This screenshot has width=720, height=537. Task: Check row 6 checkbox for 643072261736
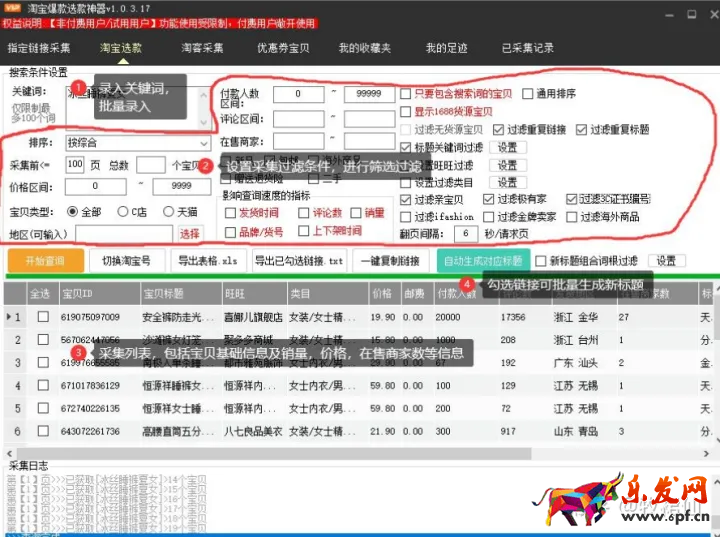click(x=43, y=431)
